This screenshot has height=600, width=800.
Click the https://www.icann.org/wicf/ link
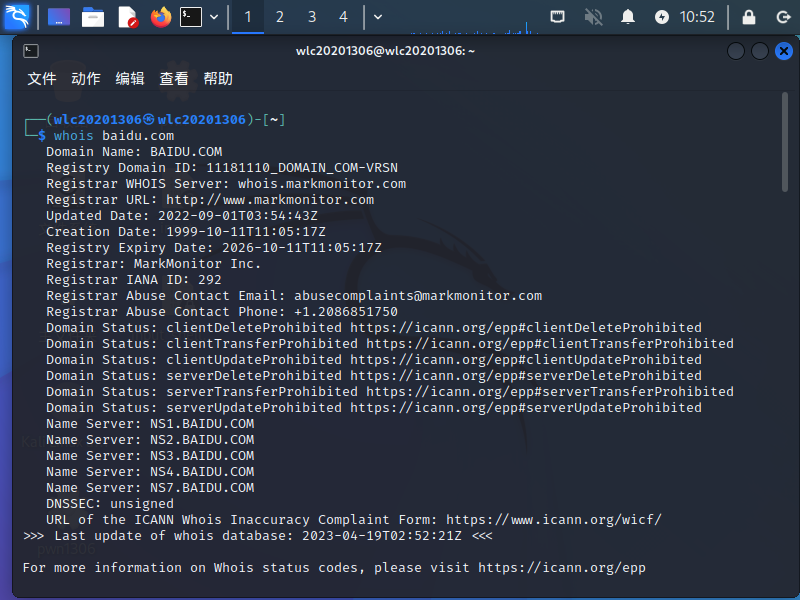tap(554, 519)
